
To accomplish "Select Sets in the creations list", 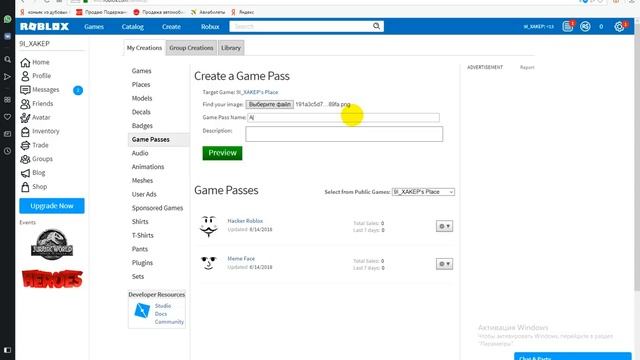I will tap(138, 277).
